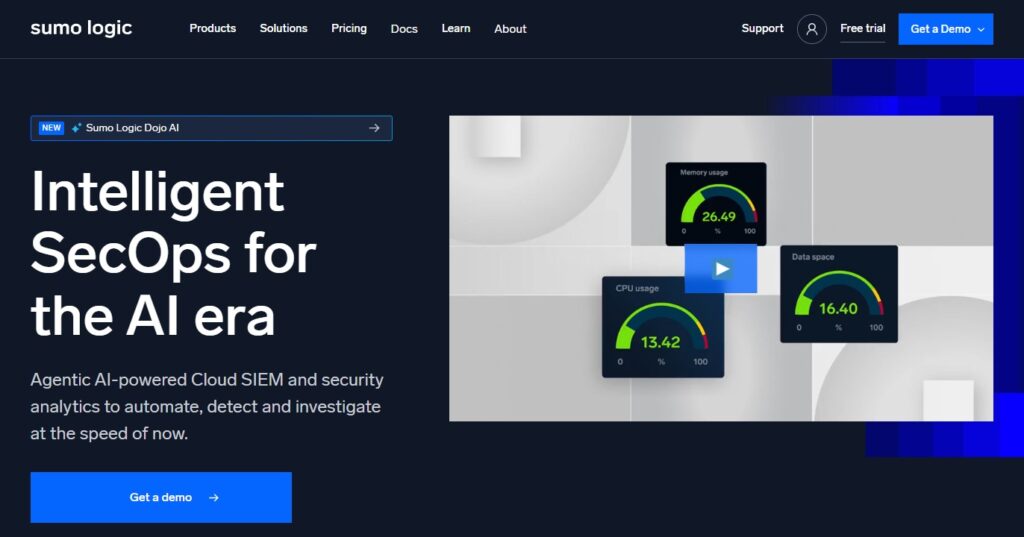1024x537 pixels.
Task: Open the Learn menu
Action: tap(456, 28)
